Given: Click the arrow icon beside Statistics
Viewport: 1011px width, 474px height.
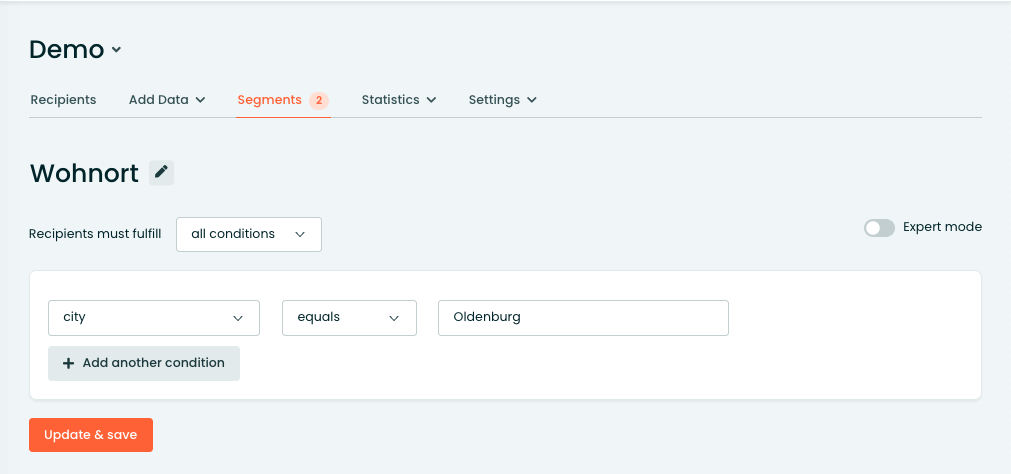Looking at the screenshot, I should point(431,100).
